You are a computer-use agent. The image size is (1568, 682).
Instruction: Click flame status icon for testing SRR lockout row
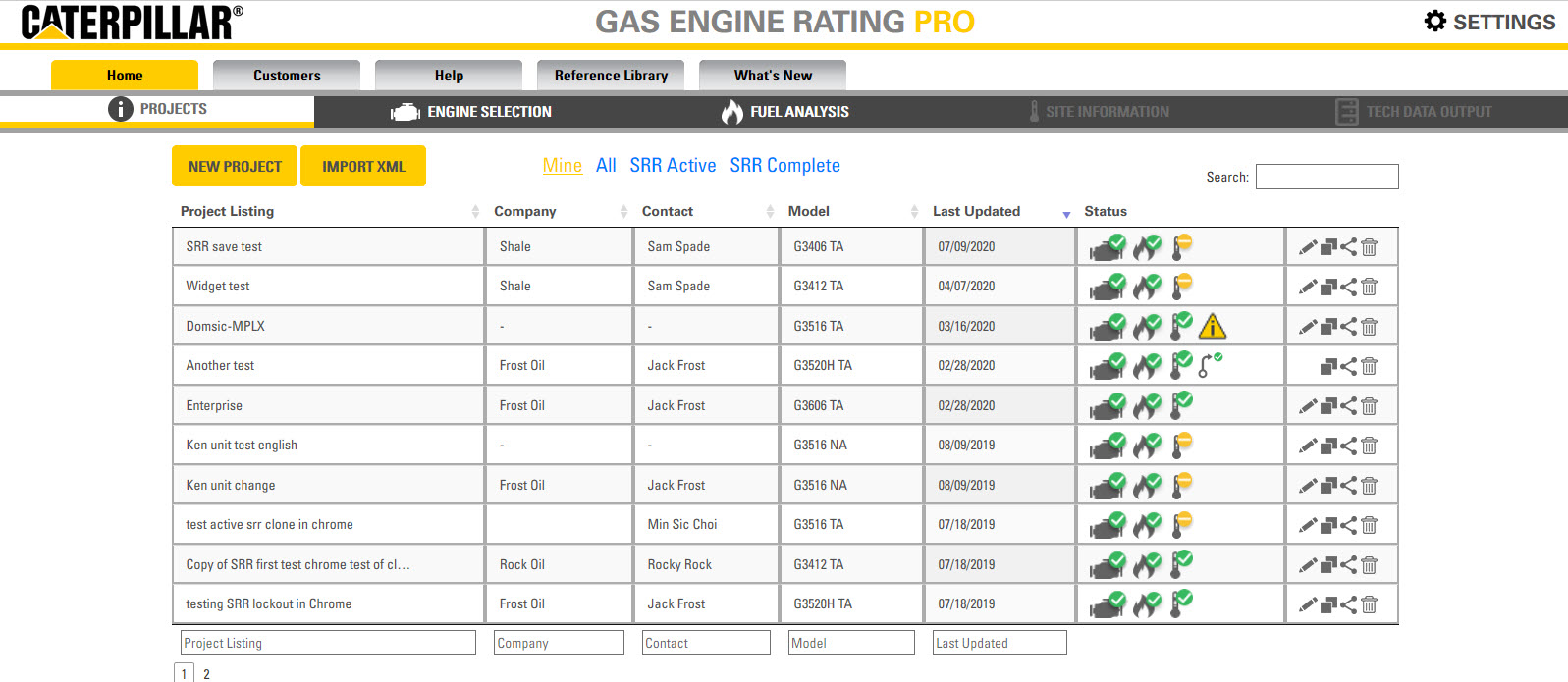(x=1147, y=603)
